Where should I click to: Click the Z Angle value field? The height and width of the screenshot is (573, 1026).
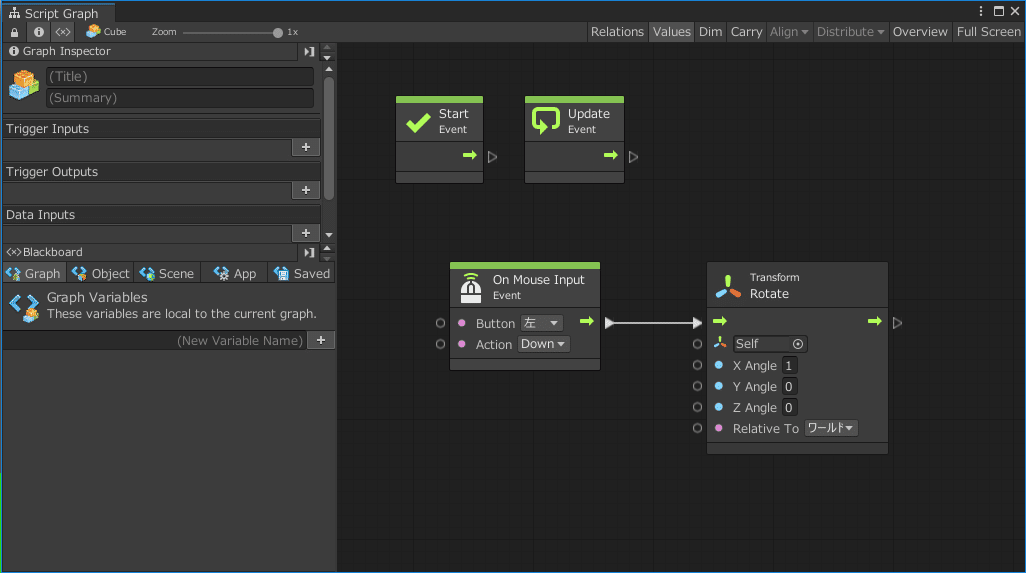pos(789,408)
